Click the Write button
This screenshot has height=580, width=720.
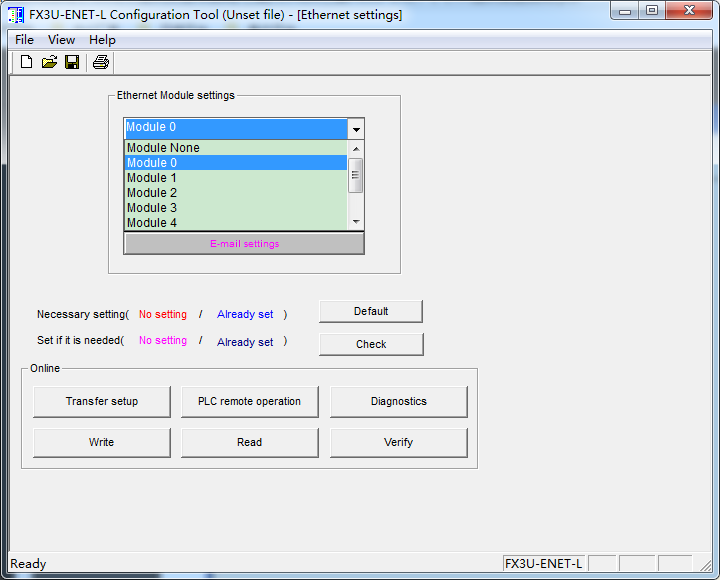click(102, 442)
